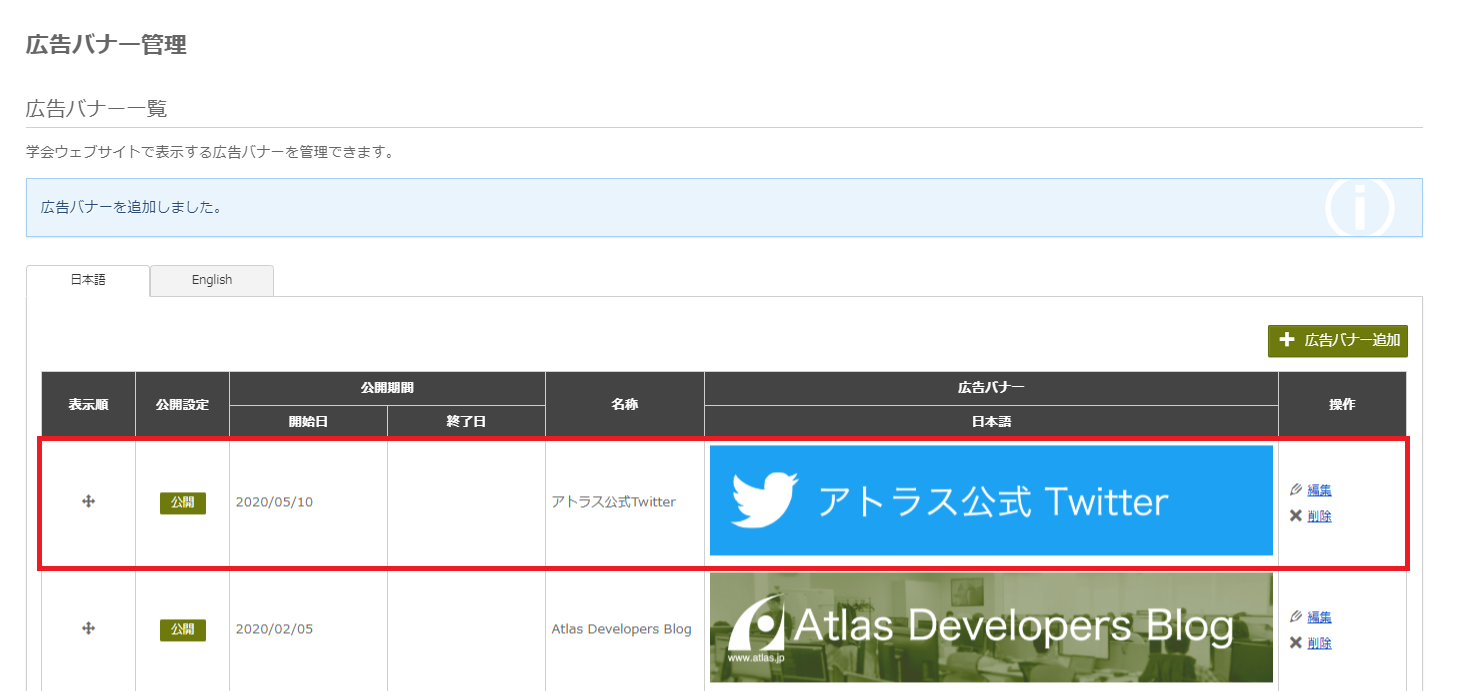Click the drag handle icon for アトラス公式Twitter row
Image resolution: width=1458 pixels, height=691 pixels.
(88, 501)
